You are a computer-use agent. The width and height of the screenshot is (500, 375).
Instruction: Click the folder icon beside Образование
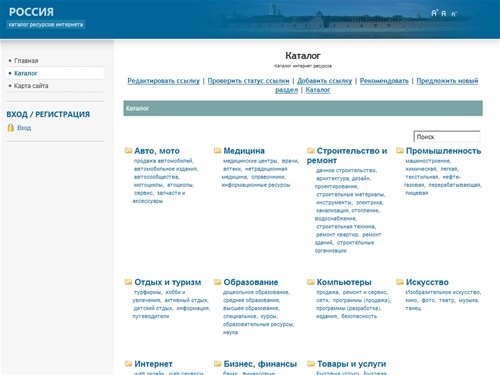click(x=218, y=282)
